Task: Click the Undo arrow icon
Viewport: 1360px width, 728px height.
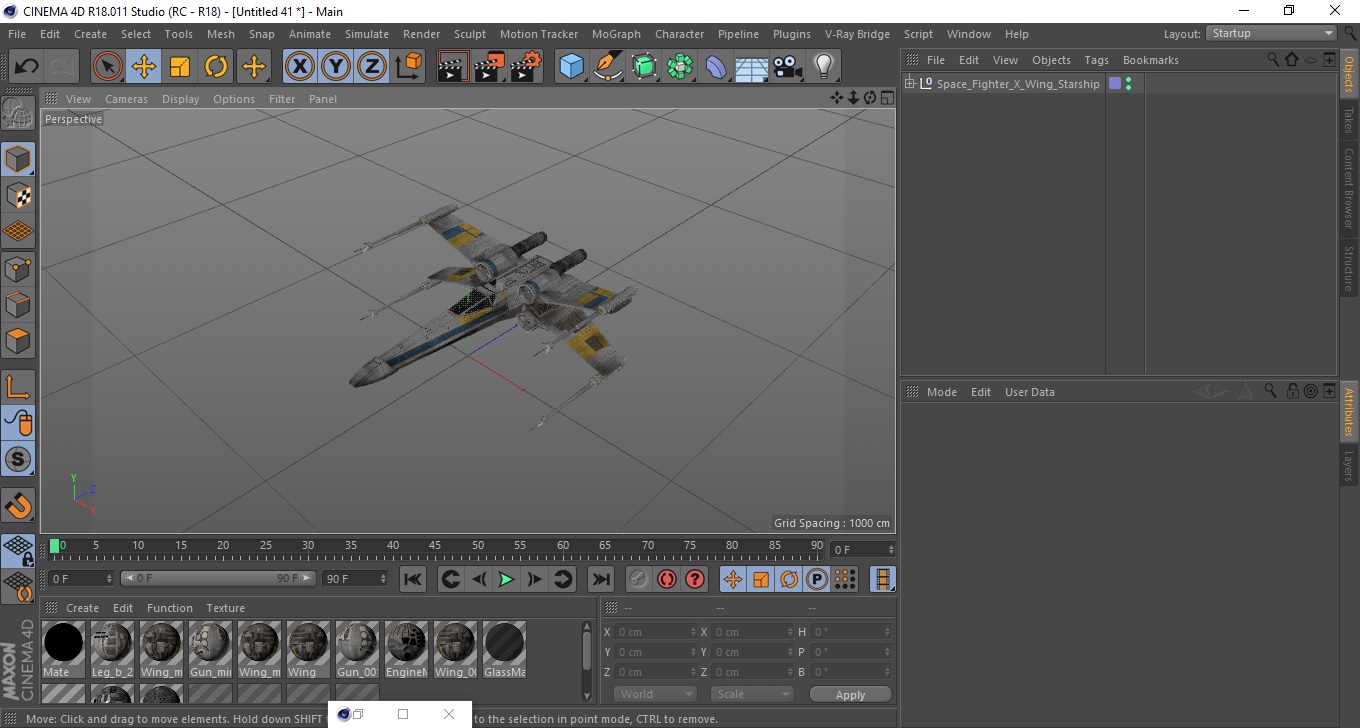Action: click(26, 67)
